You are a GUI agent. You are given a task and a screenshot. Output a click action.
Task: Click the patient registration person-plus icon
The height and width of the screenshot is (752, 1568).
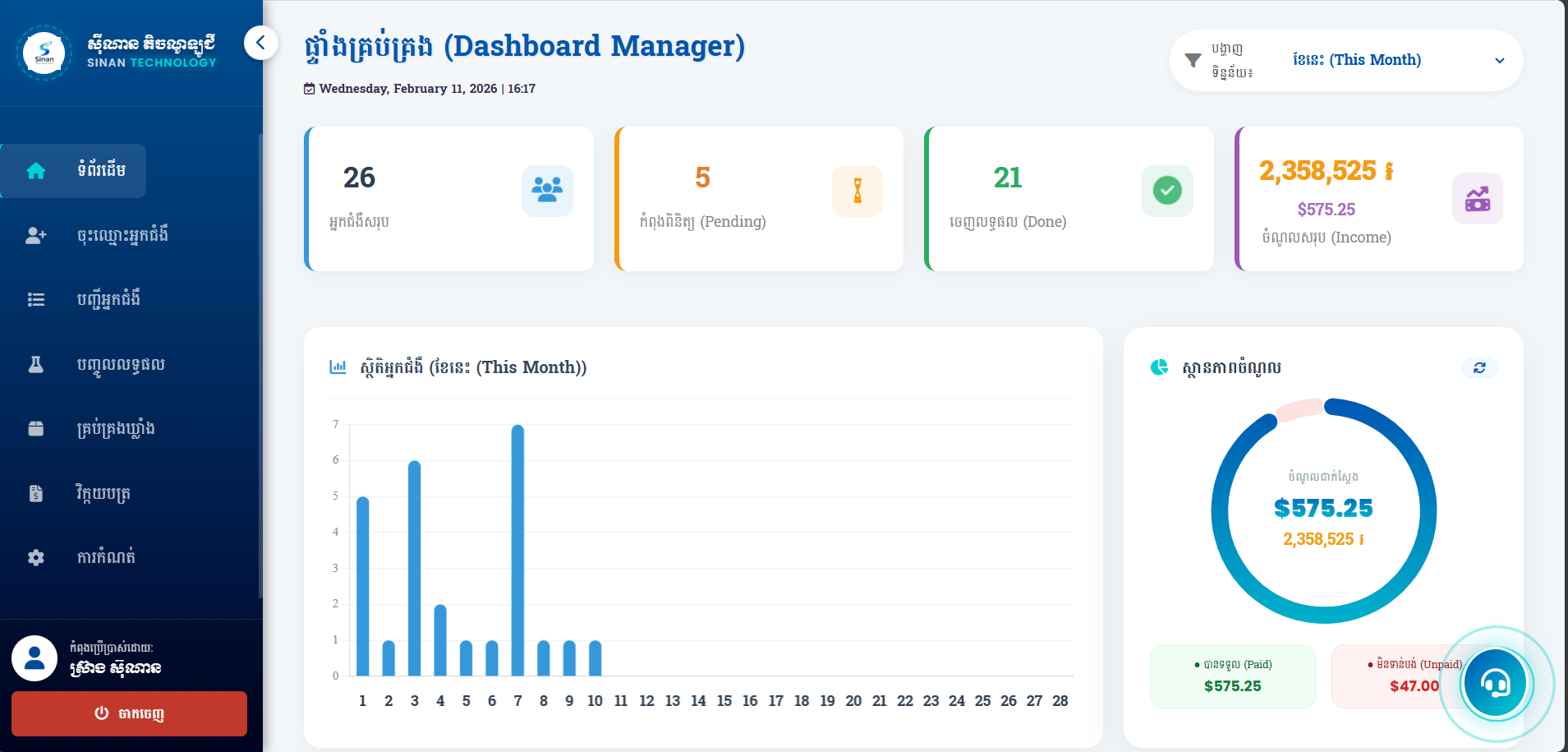click(x=36, y=235)
